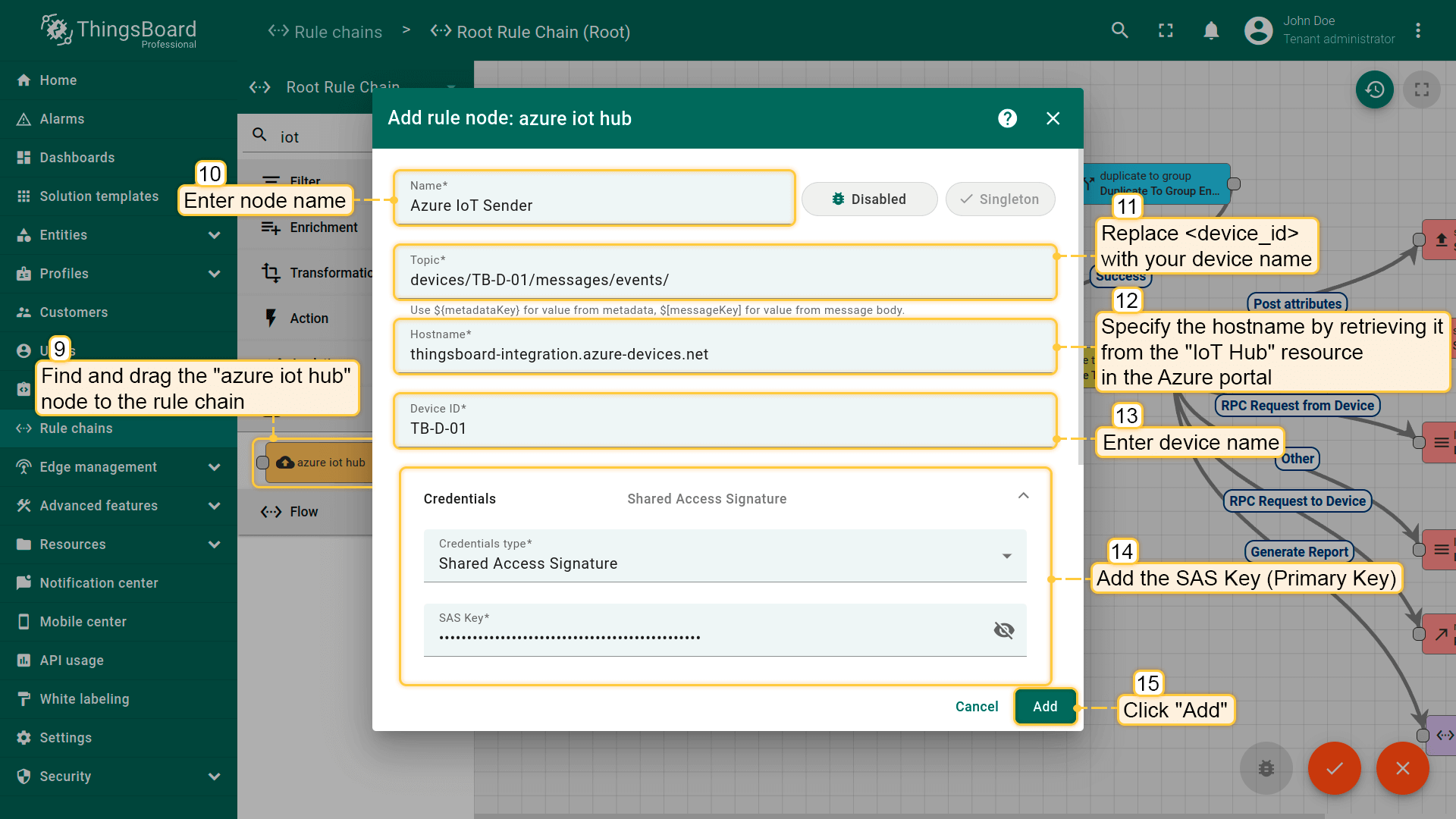
Task: Toggle the Singleton option
Action: click(x=999, y=199)
